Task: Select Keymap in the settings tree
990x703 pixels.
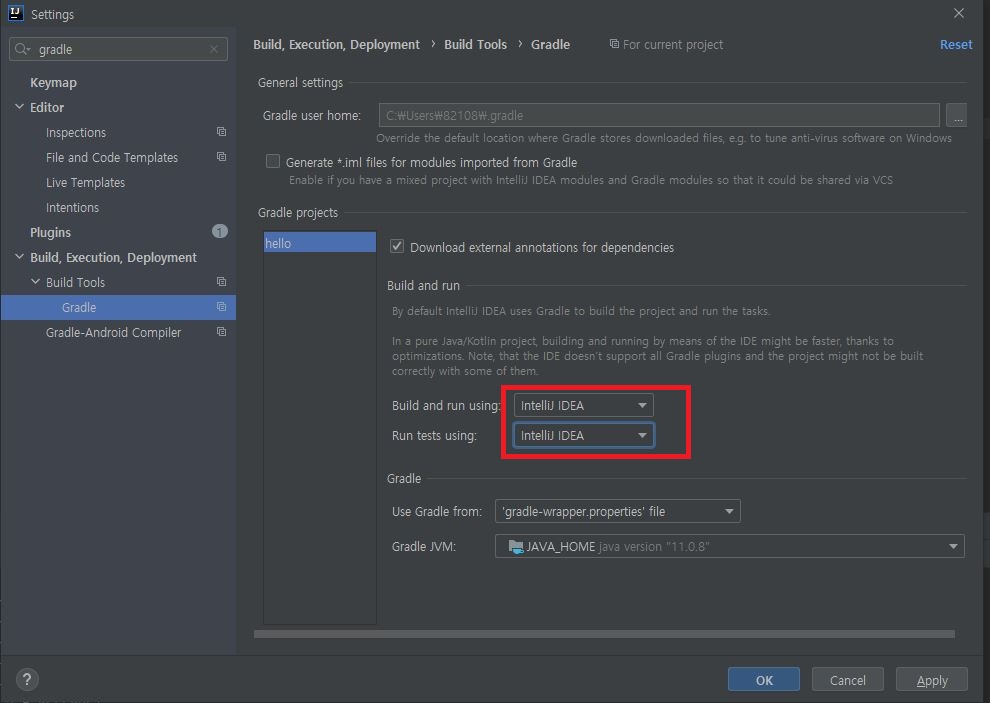Action: point(54,83)
